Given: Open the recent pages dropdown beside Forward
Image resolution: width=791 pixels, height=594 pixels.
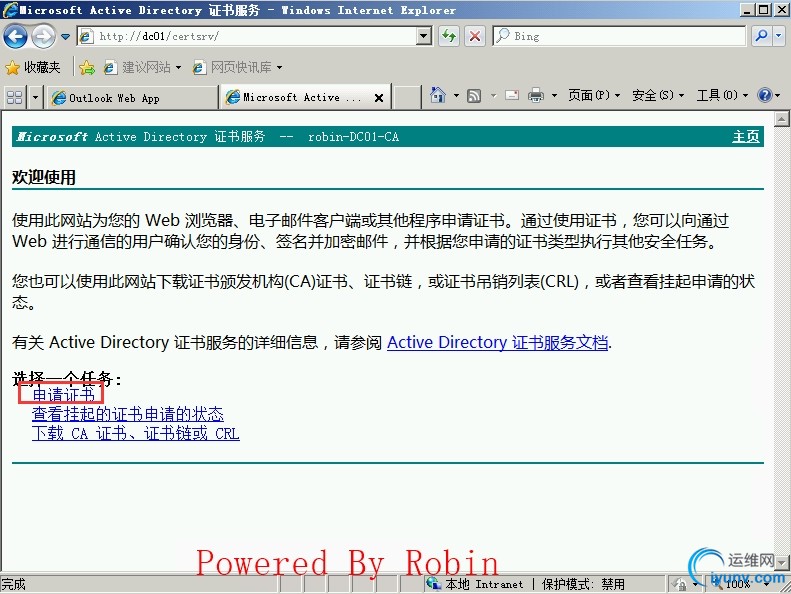Looking at the screenshot, I should [66, 37].
